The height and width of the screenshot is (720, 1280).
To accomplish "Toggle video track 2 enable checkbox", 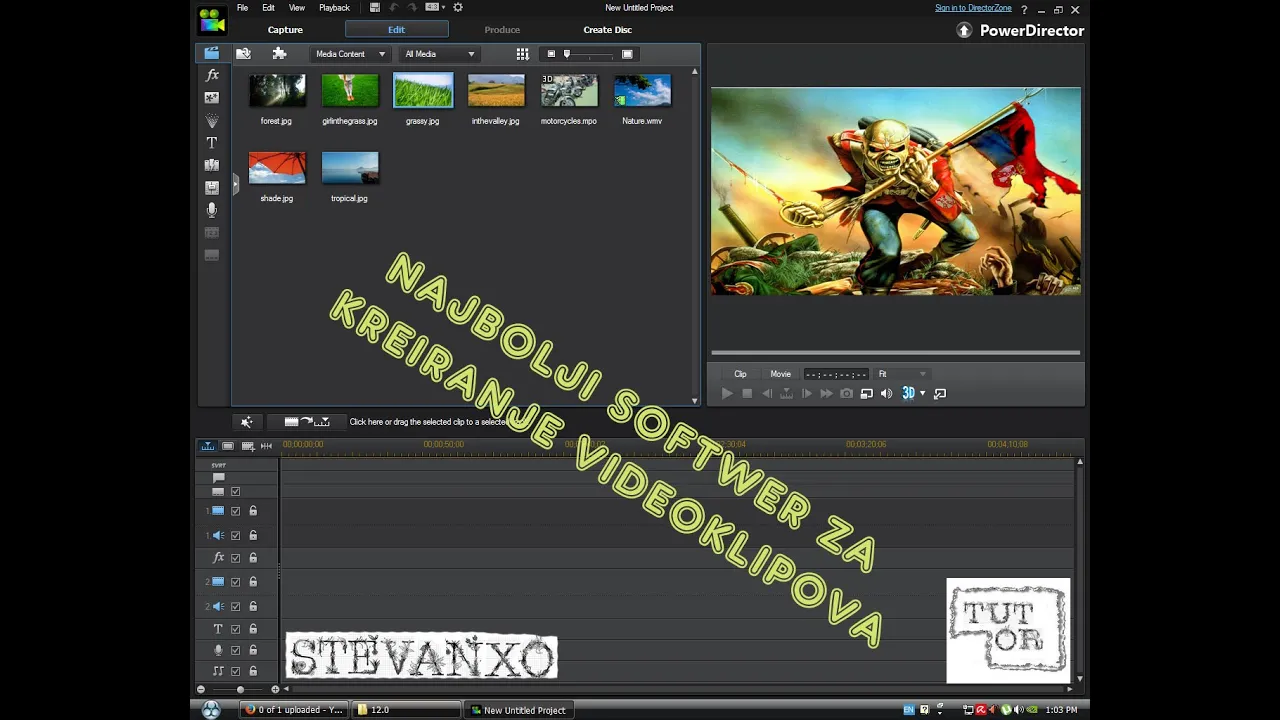I will point(236,582).
